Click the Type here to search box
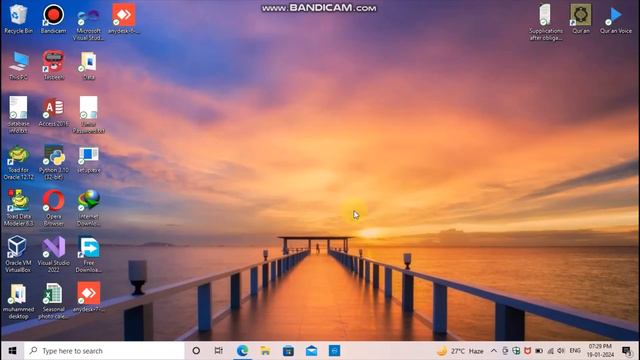This screenshot has width=640, height=360. pyautogui.click(x=104, y=351)
